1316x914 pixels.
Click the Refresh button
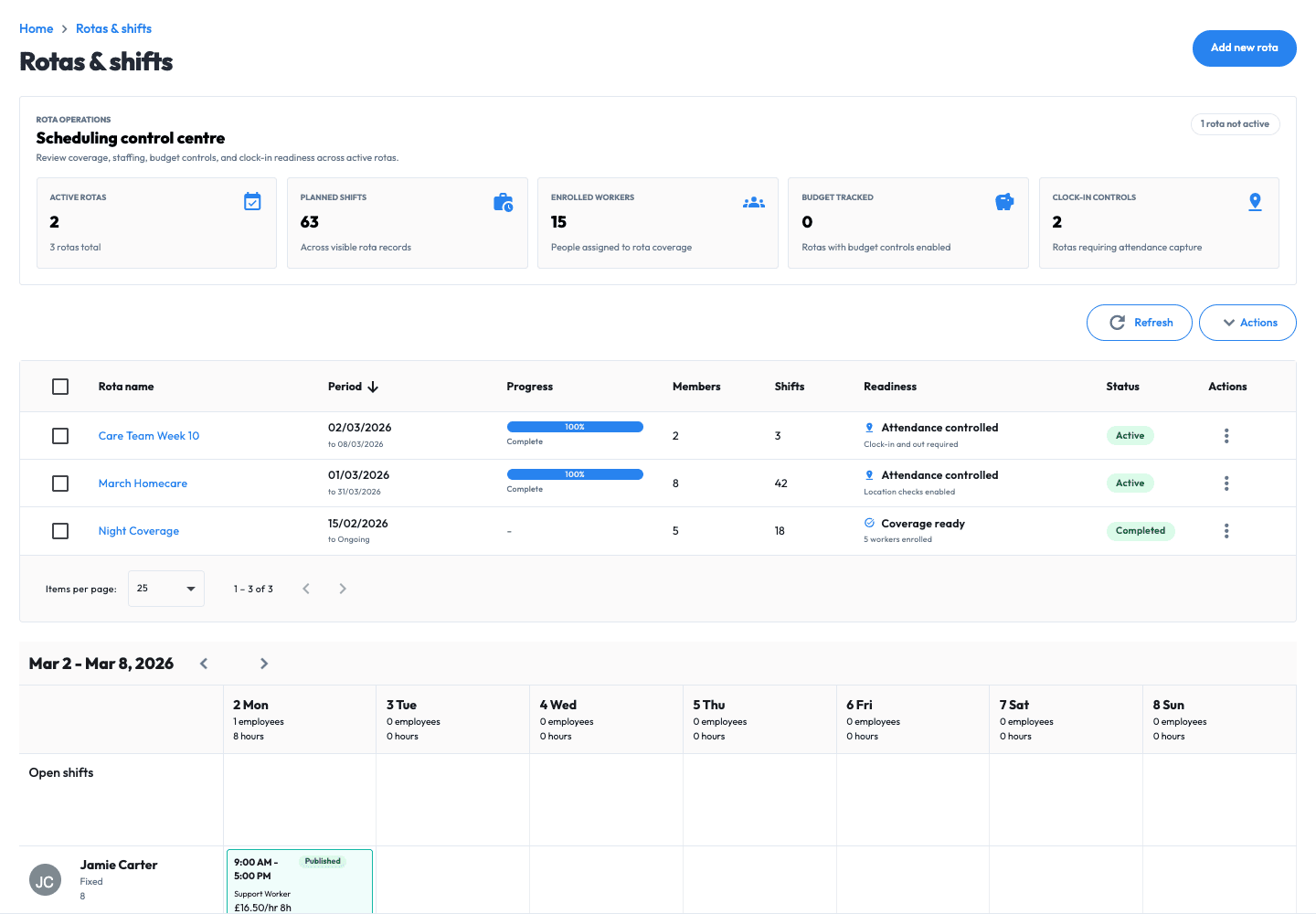(1140, 323)
